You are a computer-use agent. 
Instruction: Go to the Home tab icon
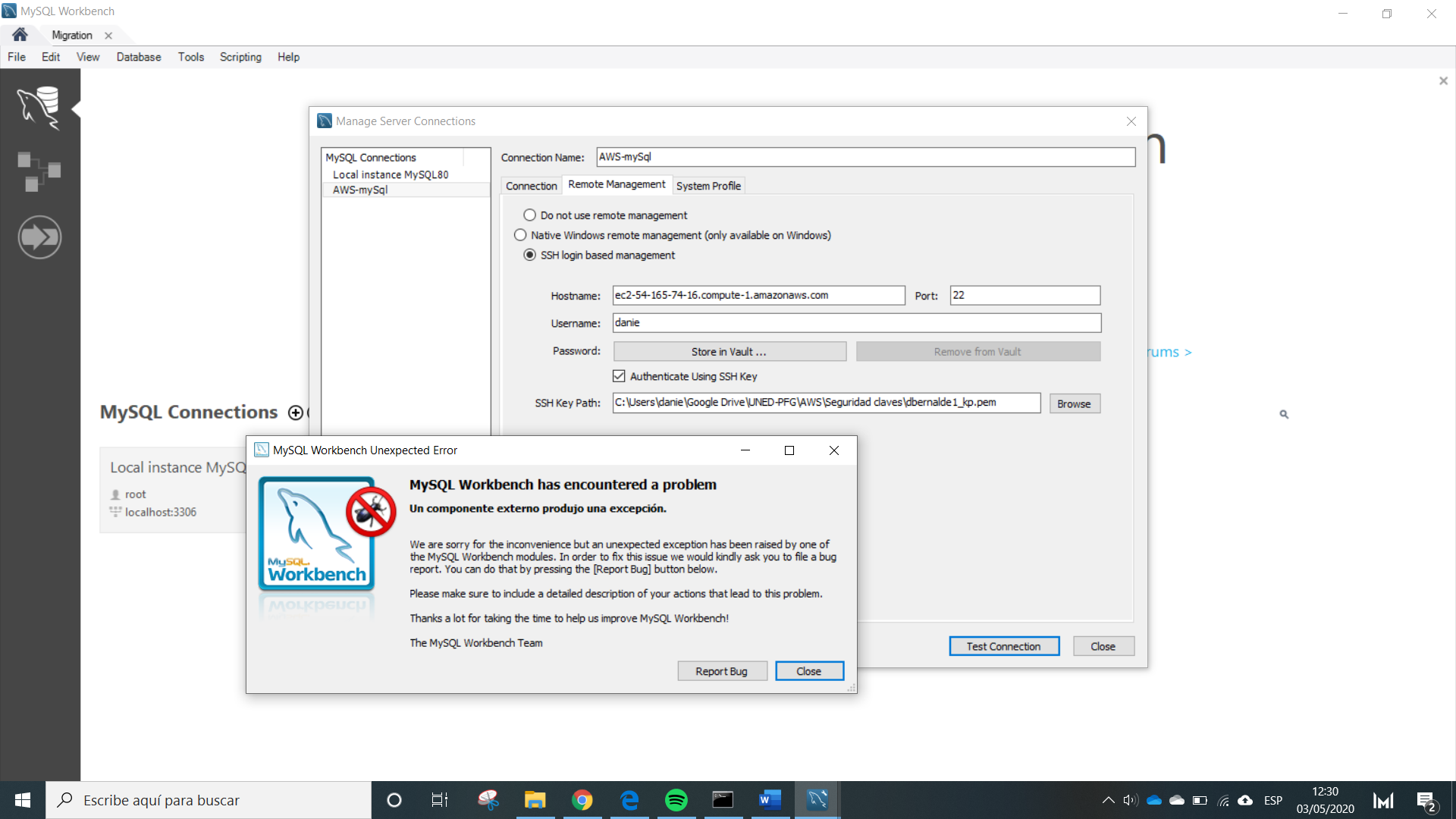[20, 35]
